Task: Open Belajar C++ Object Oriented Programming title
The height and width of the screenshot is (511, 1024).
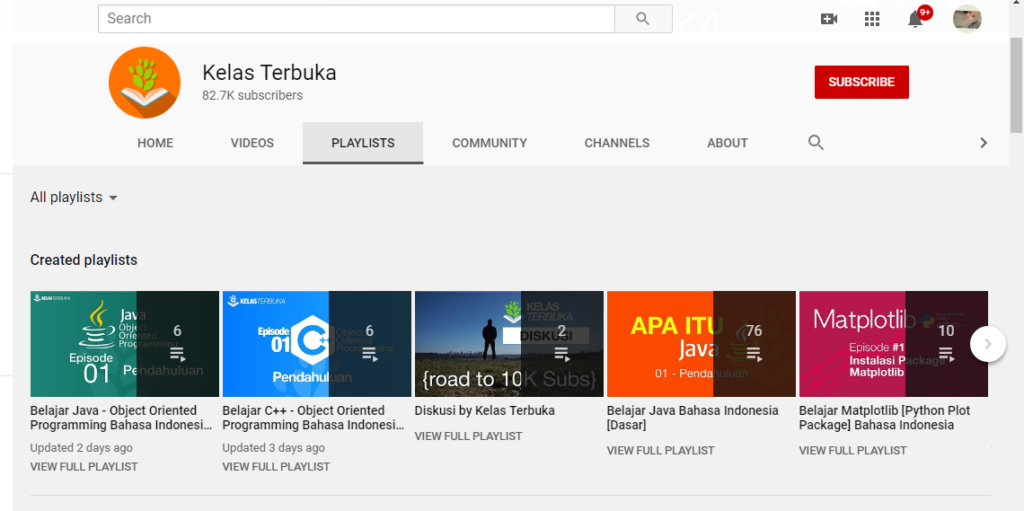Action: pyautogui.click(x=313, y=418)
